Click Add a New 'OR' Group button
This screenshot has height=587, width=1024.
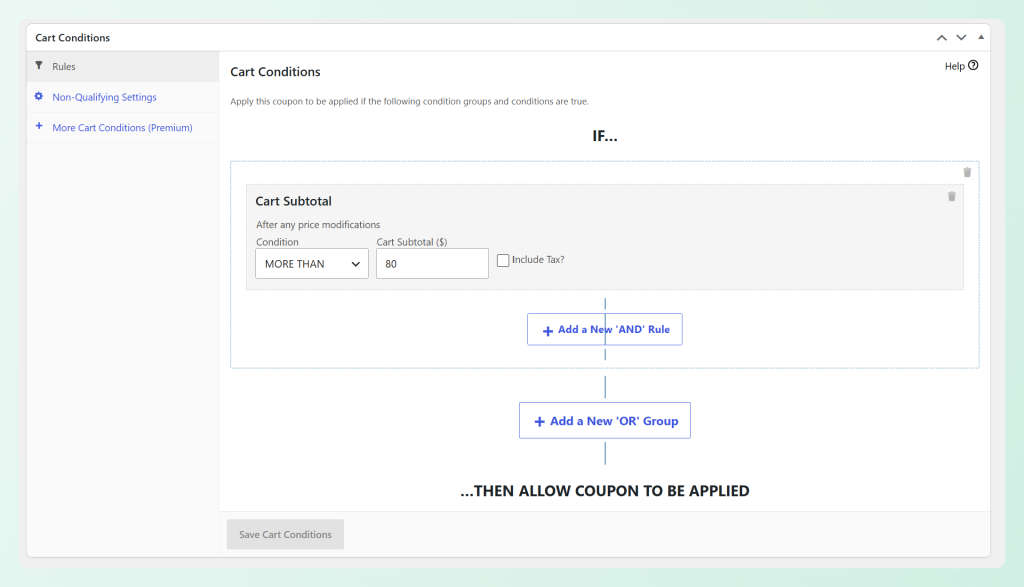click(x=605, y=420)
